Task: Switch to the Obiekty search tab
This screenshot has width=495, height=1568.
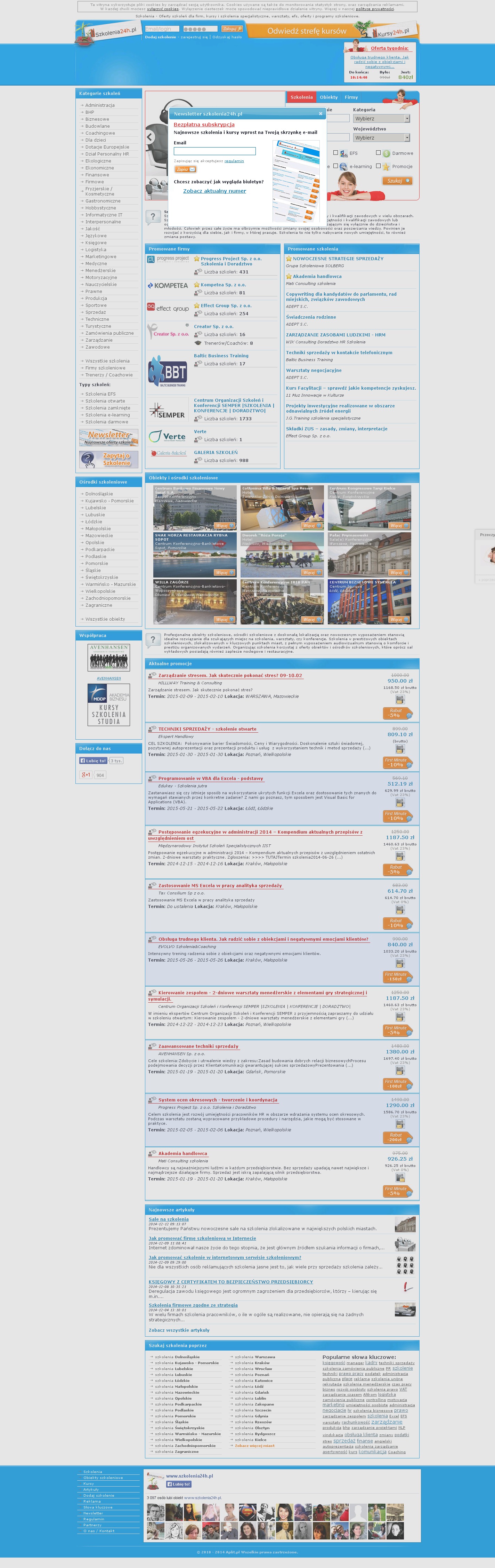Action: click(329, 97)
